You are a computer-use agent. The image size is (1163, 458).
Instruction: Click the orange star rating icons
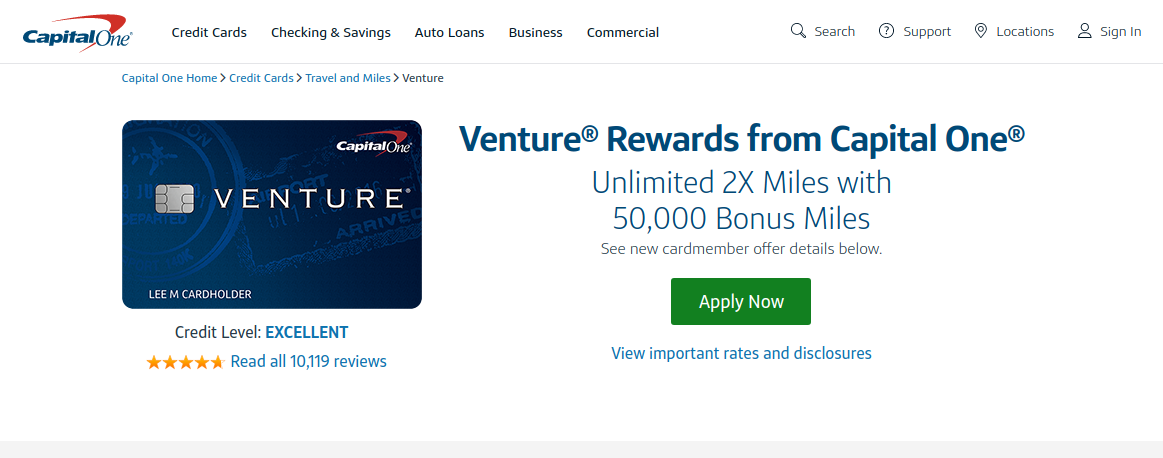(x=185, y=362)
